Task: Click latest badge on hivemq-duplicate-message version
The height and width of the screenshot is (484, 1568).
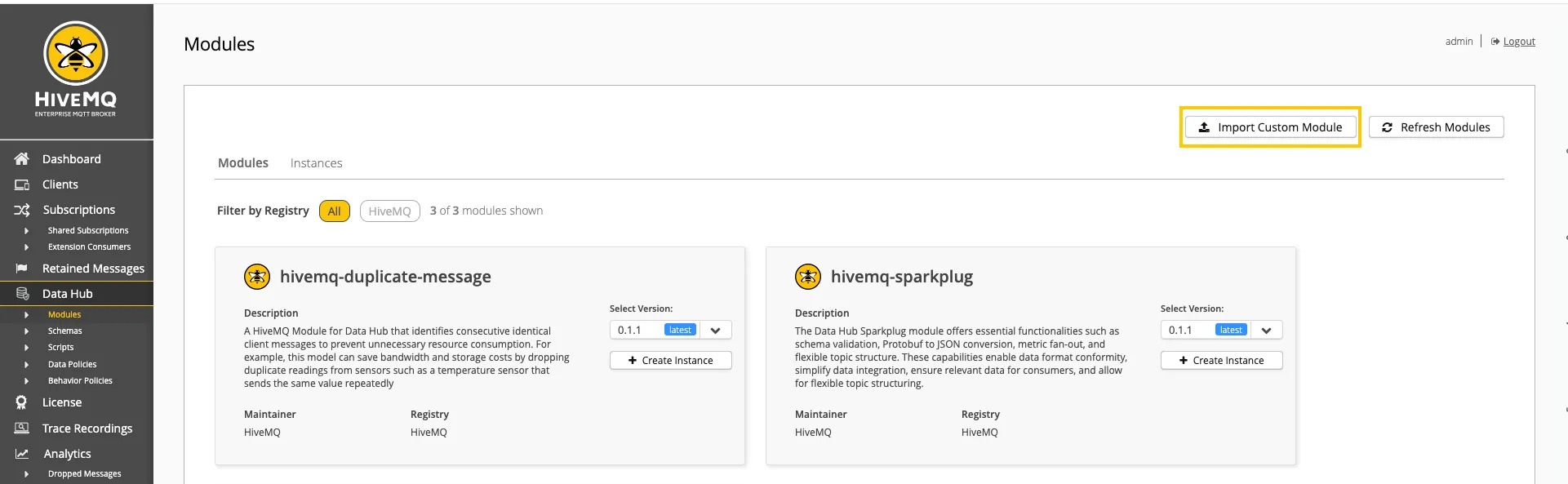Action: (x=680, y=330)
